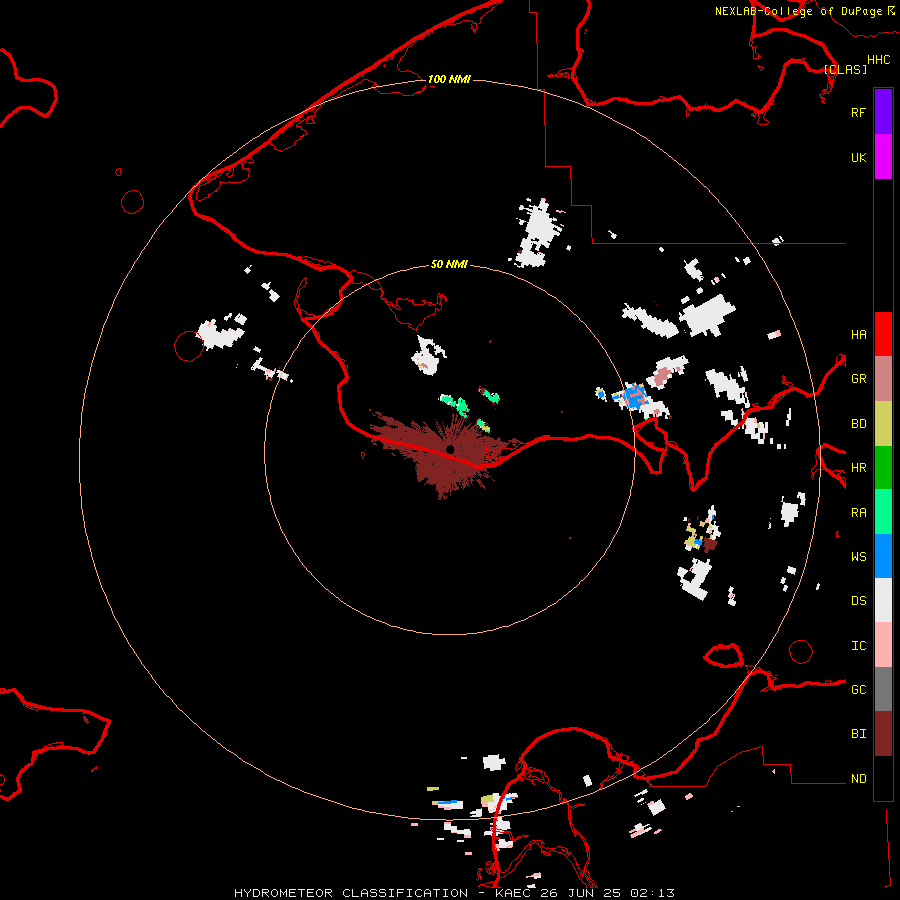Viewport: 900px width, 900px height.
Task: Click the RF legend label
Action: (858, 112)
